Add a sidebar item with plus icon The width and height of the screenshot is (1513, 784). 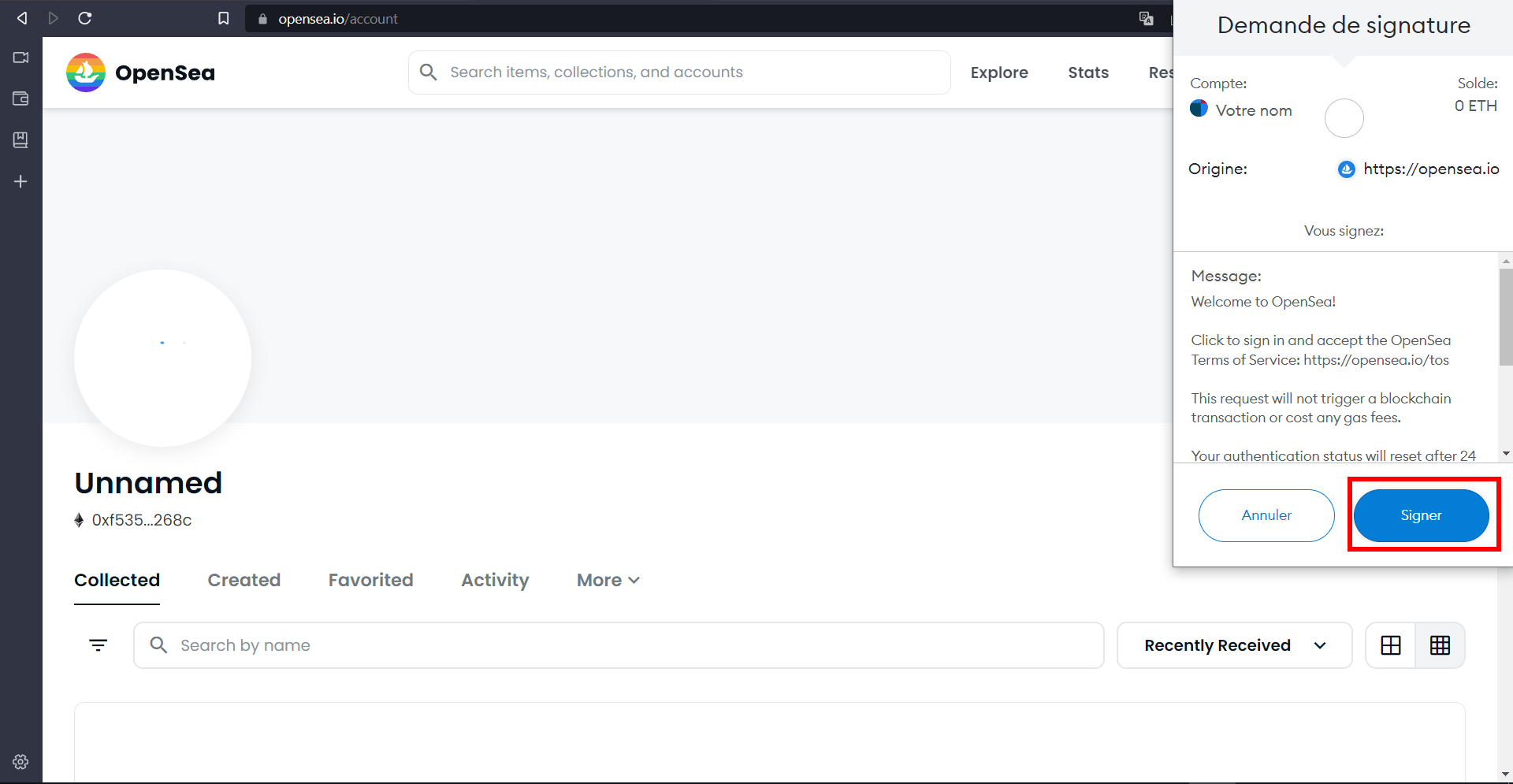click(x=20, y=181)
